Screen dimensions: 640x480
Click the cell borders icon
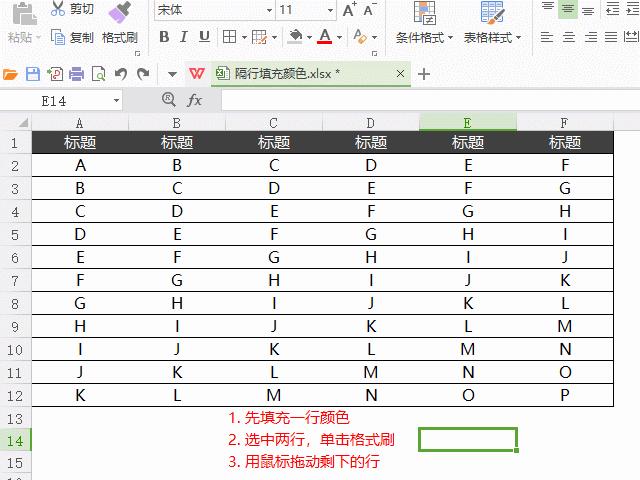tap(229, 37)
